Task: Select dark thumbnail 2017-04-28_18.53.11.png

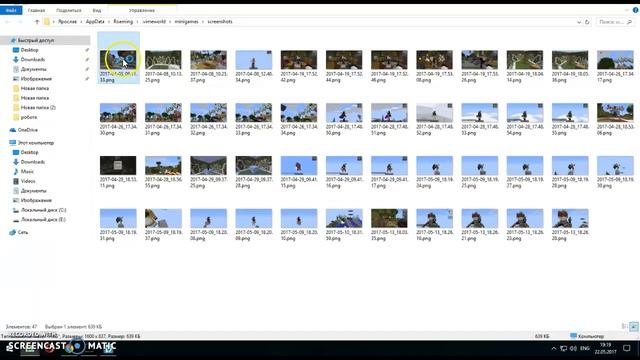Action: coord(118,165)
